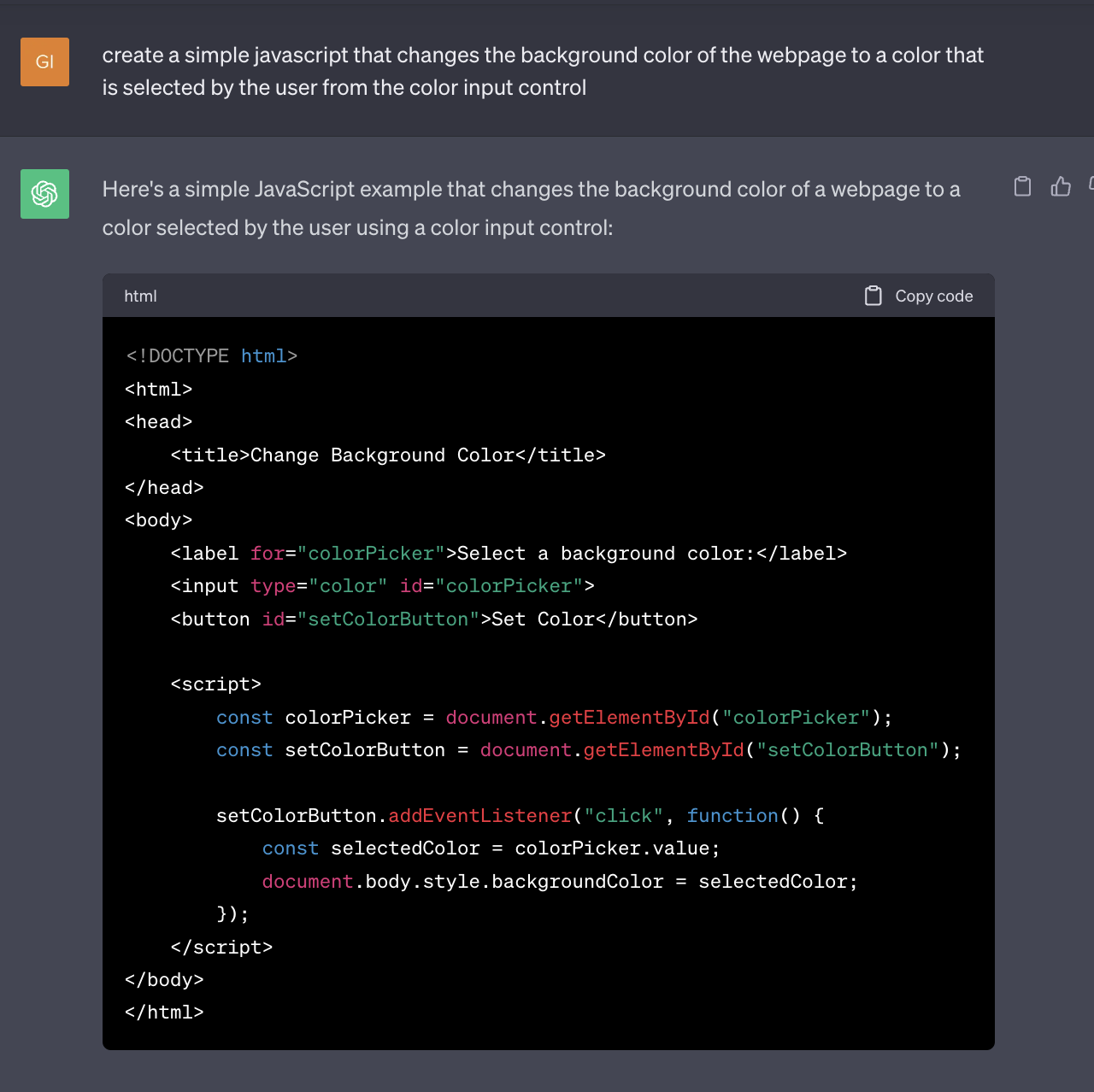
Task: Click the const setColorButton declaration line
Action: (588, 750)
